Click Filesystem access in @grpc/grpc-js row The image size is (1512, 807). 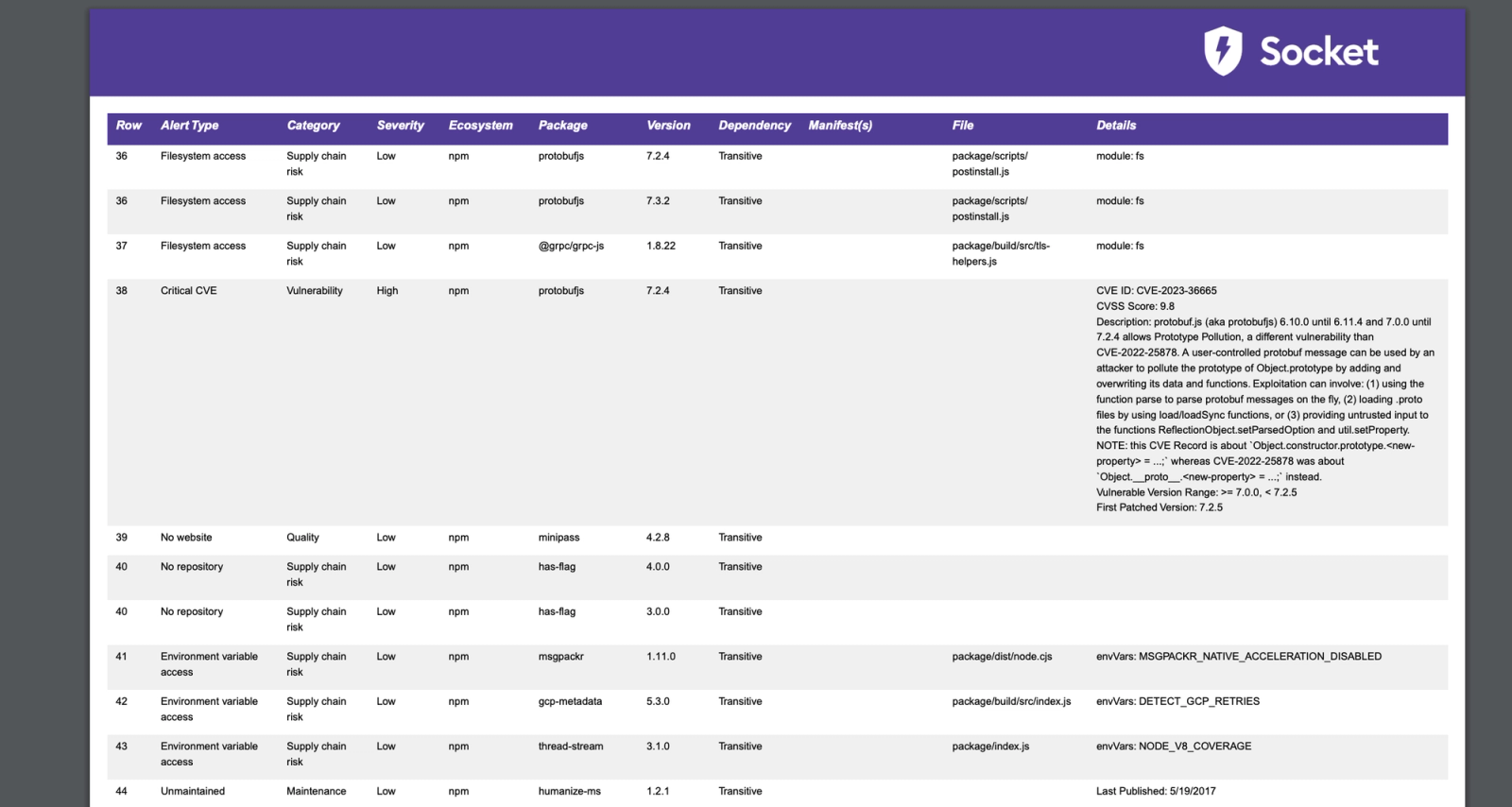[202, 246]
